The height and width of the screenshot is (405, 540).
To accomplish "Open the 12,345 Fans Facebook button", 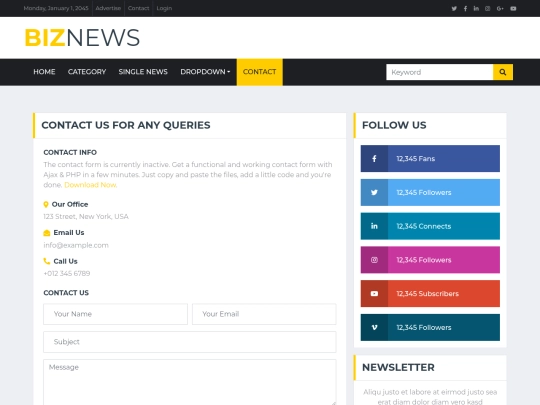I will tap(430, 158).
